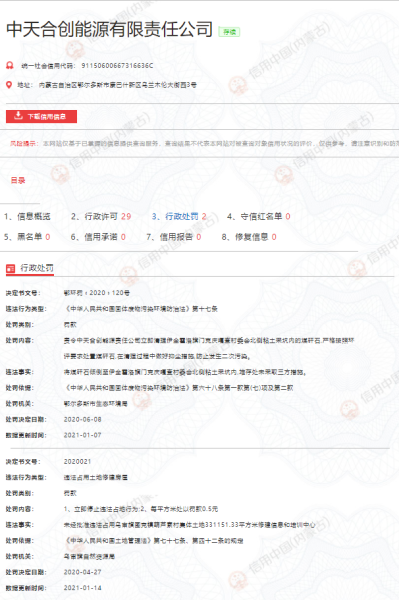Viewport: 399px width, 600px height.
Task: Open menu item 1、信息概览
Action: [27, 217]
